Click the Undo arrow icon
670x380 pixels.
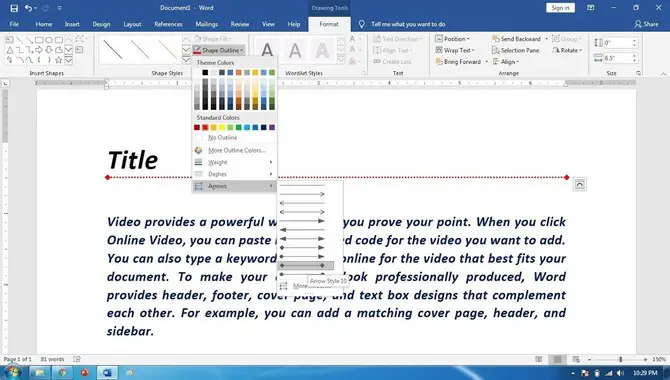pos(28,8)
